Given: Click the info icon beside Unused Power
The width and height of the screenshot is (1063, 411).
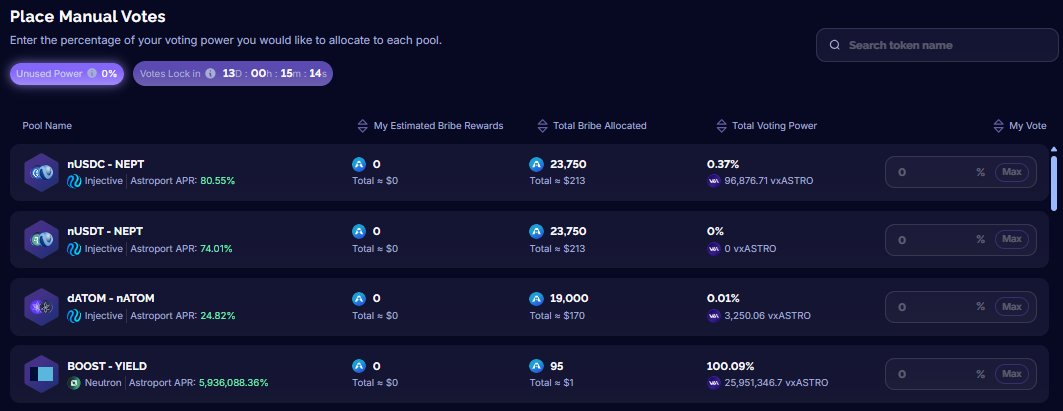Looking at the screenshot, I should pyautogui.click(x=92, y=74).
